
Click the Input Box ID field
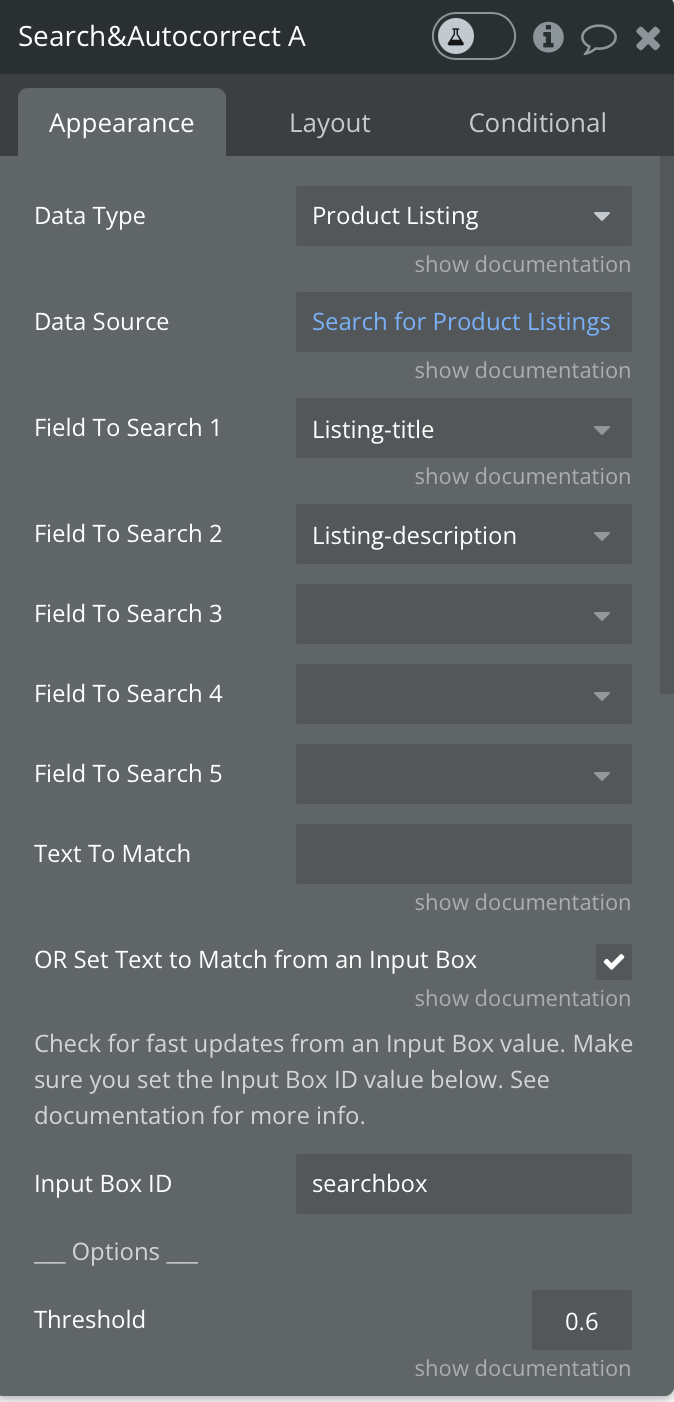(x=463, y=1184)
